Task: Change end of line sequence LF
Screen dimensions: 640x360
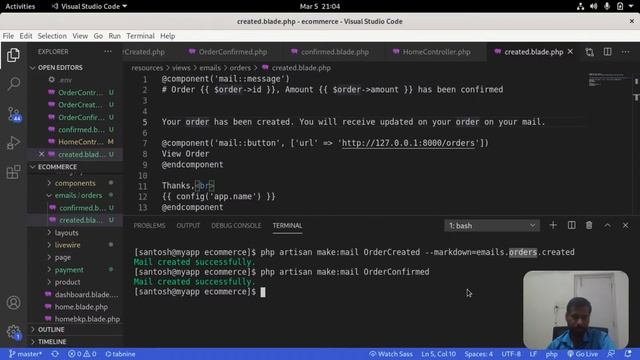Action: tap(533, 354)
